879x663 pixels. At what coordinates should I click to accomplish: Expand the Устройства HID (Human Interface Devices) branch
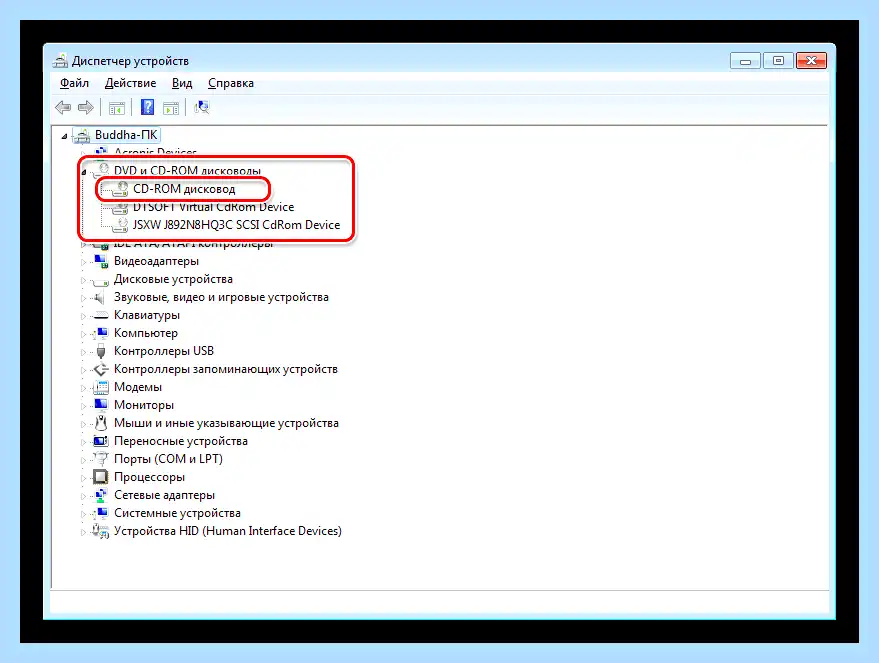coord(84,531)
